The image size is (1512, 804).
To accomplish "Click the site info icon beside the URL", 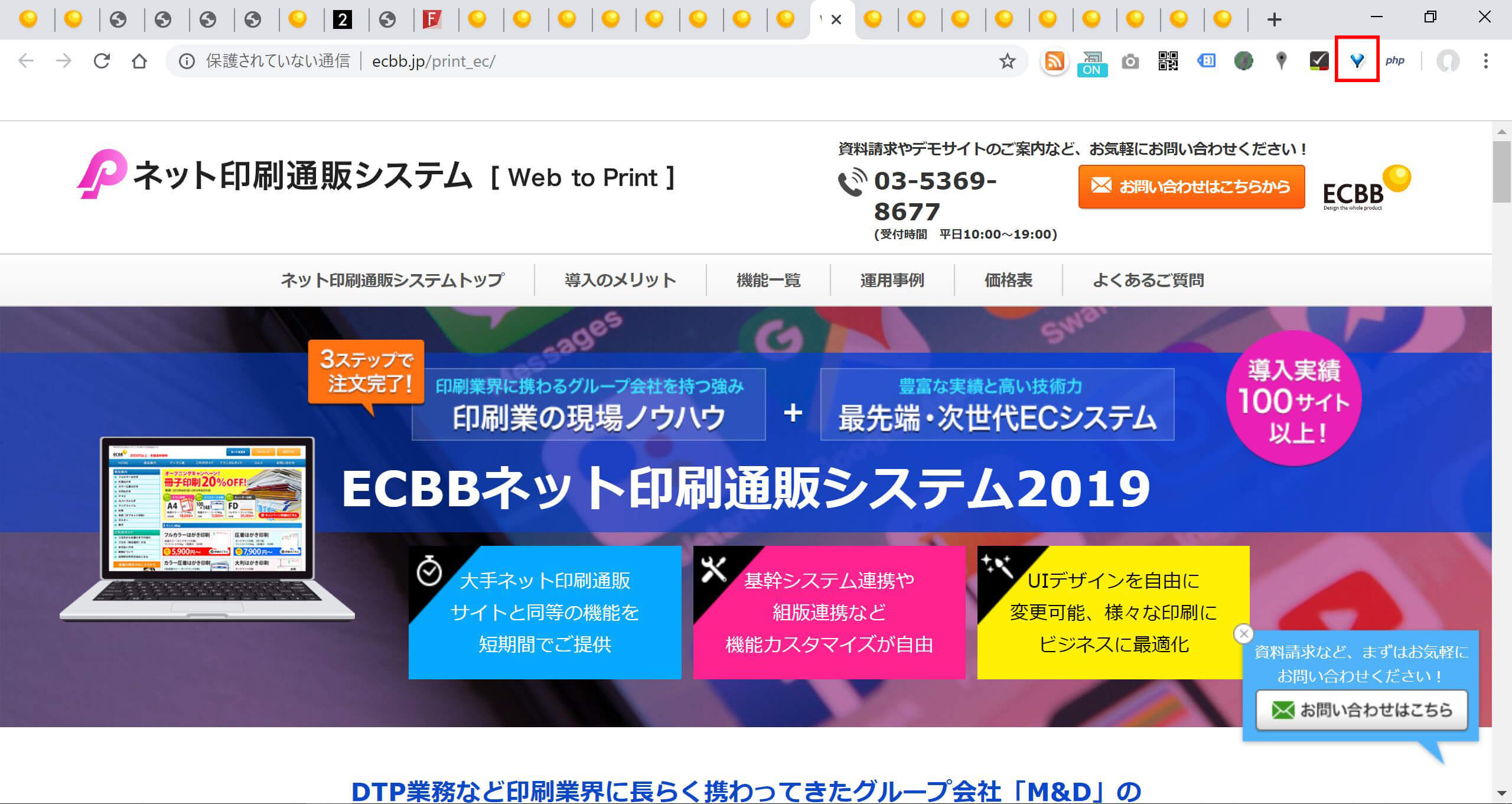I will pos(187,61).
